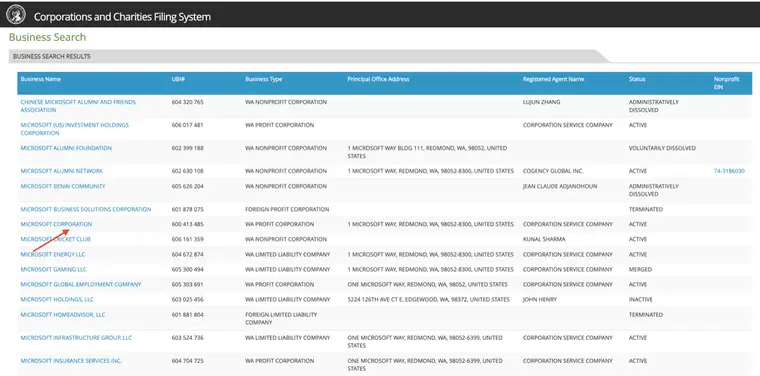Click UBI number 605 303 691
760x376 pixels.
(188, 284)
